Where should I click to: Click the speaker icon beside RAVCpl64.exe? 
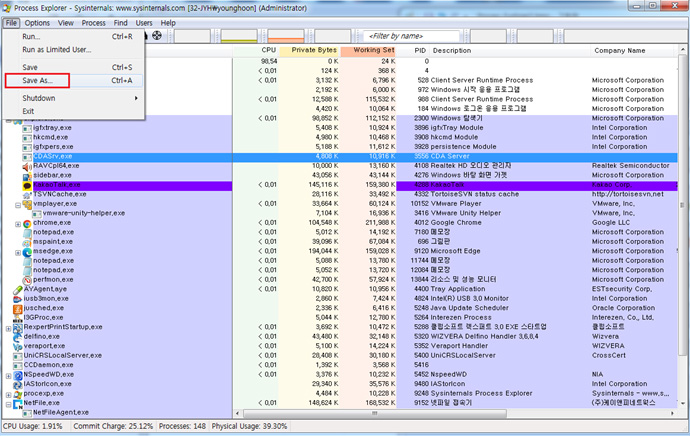tap(27, 166)
